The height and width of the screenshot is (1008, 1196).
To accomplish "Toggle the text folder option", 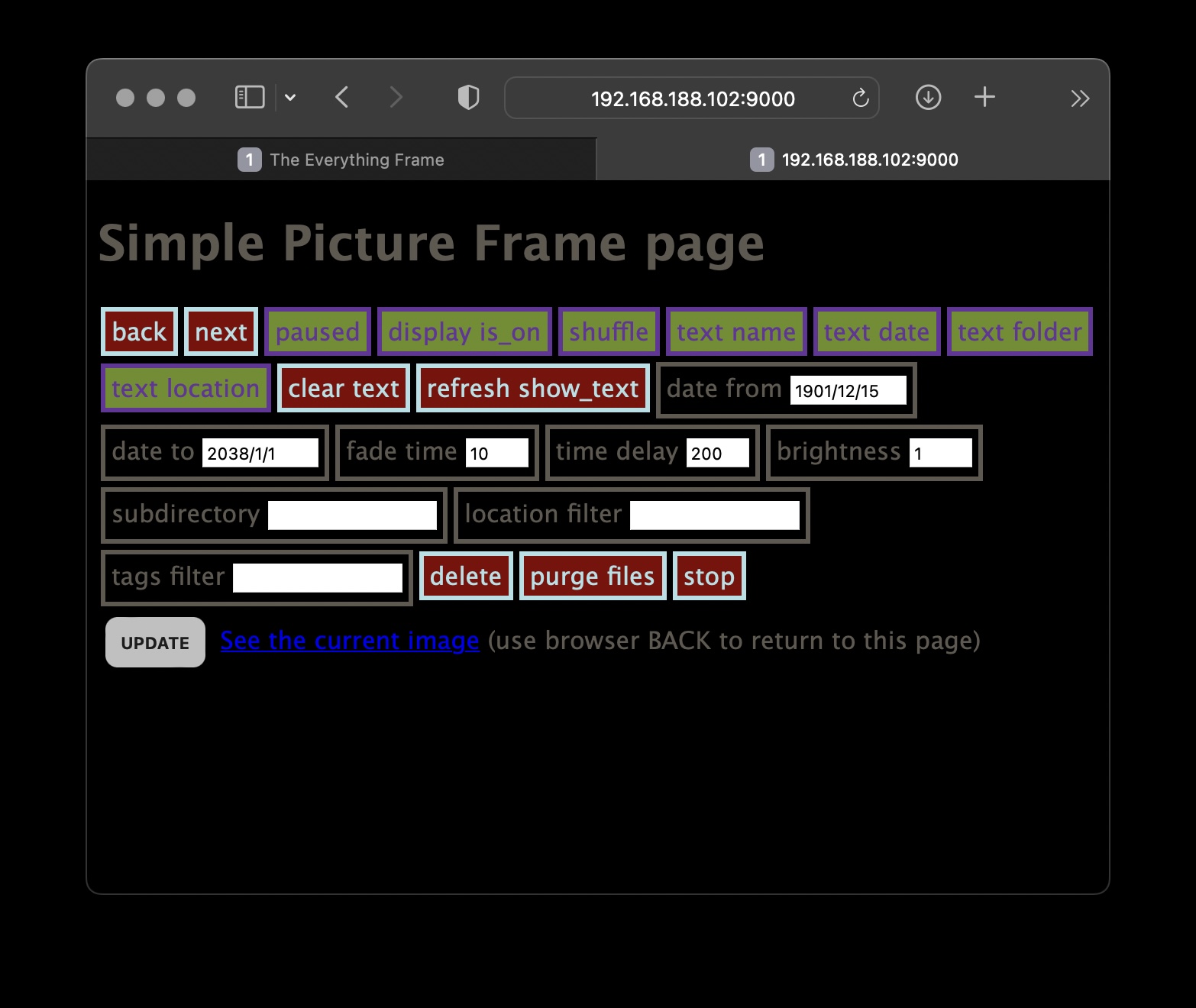I will coord(1020,331).
